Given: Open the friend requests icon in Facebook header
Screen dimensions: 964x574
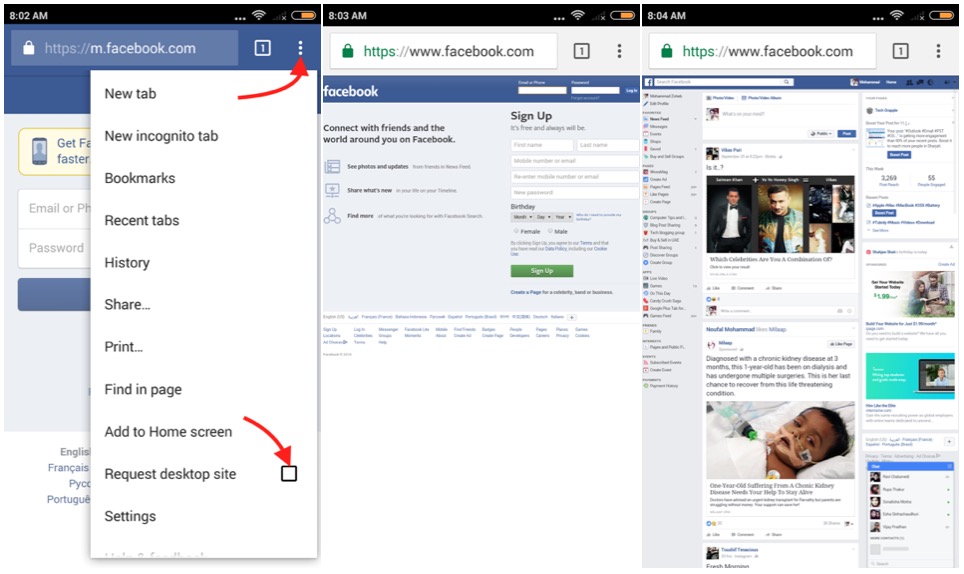Looking at the screenshot, I should pos(908,82).
